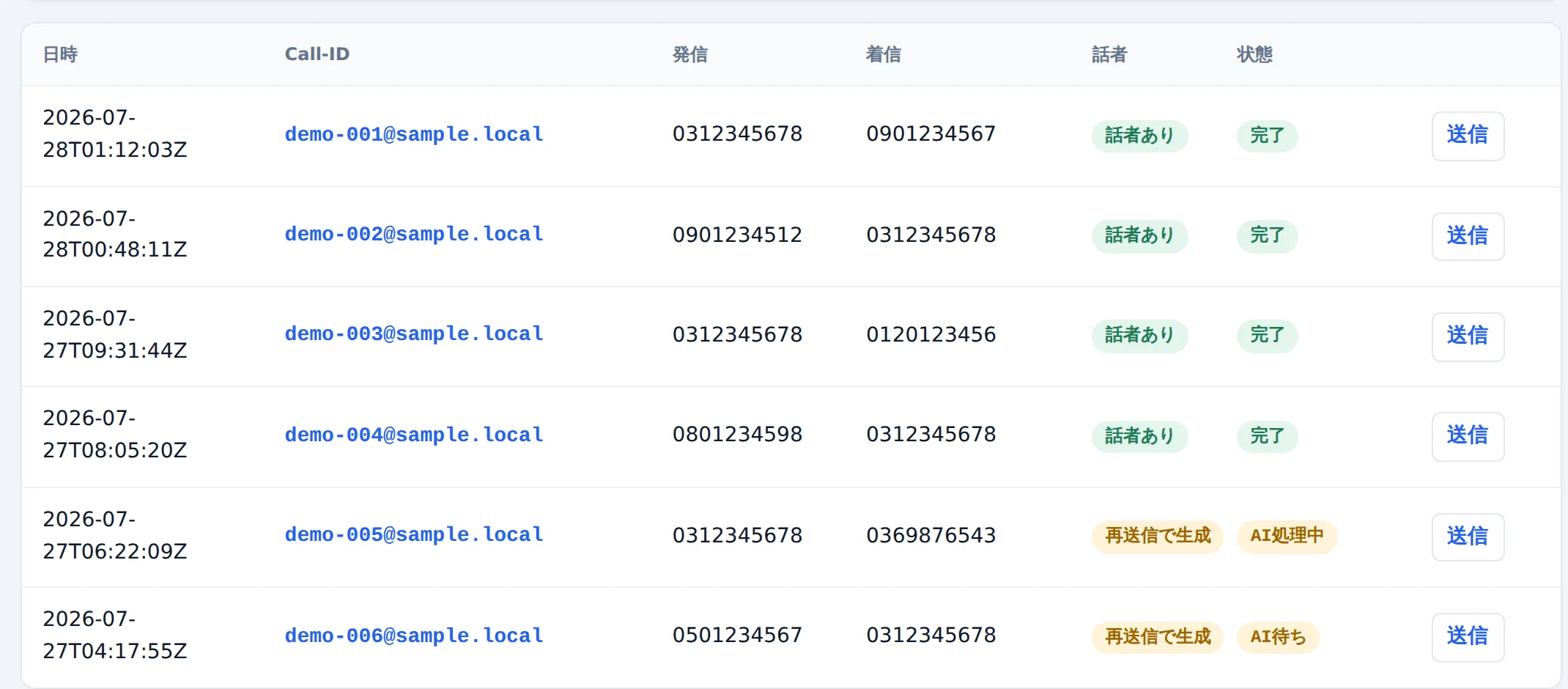Select the AI待ち status badge
The width and height of the screenshot is (1568, 689).
(1278, 637)
